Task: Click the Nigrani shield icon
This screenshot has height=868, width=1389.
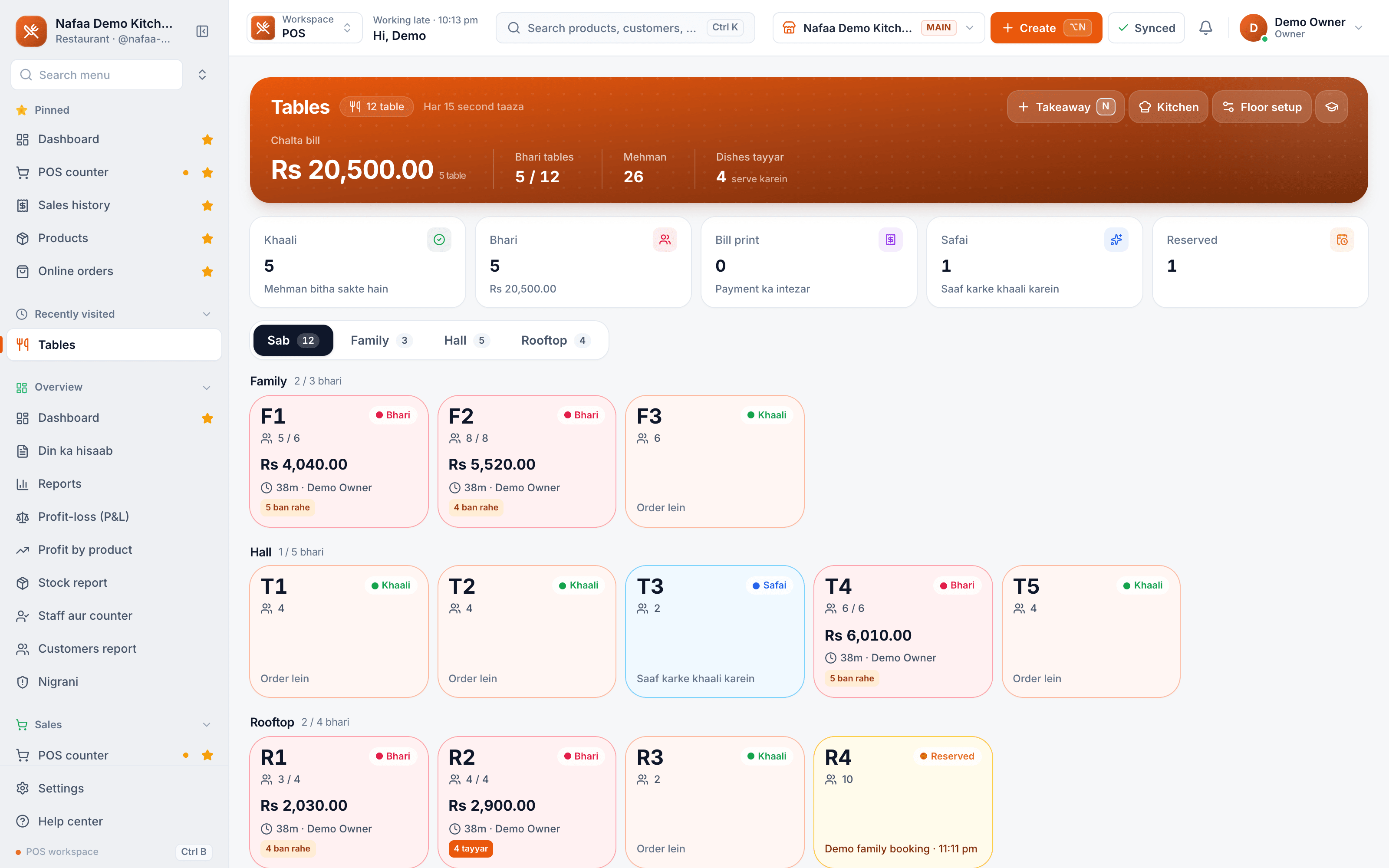Action: coord(23,681)
